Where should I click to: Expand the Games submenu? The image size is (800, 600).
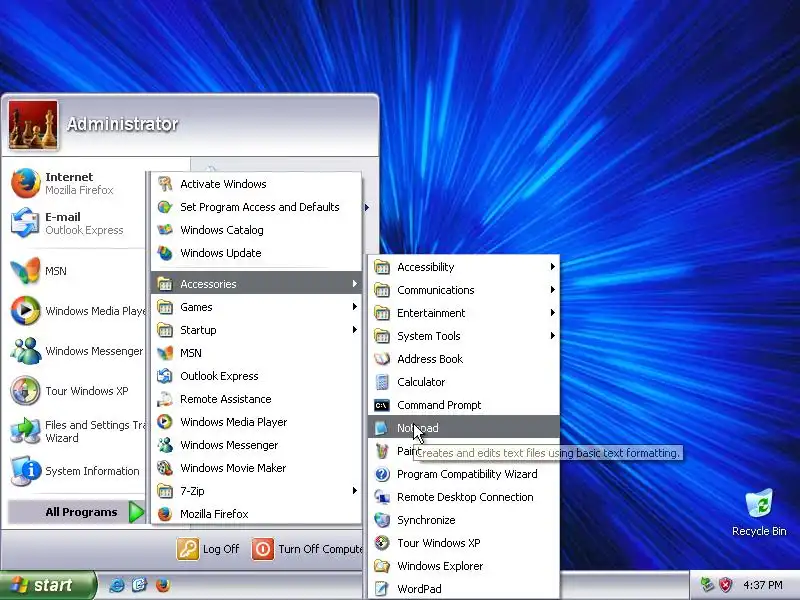256,307
